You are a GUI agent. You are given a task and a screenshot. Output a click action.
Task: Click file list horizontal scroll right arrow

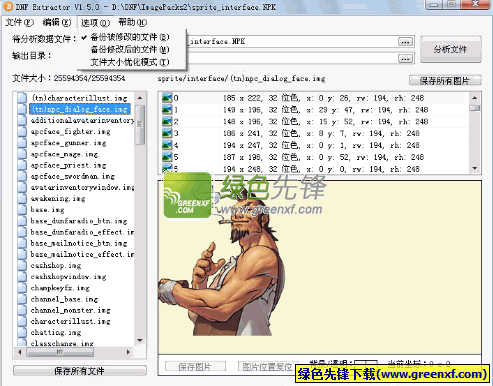click(128, 352)
